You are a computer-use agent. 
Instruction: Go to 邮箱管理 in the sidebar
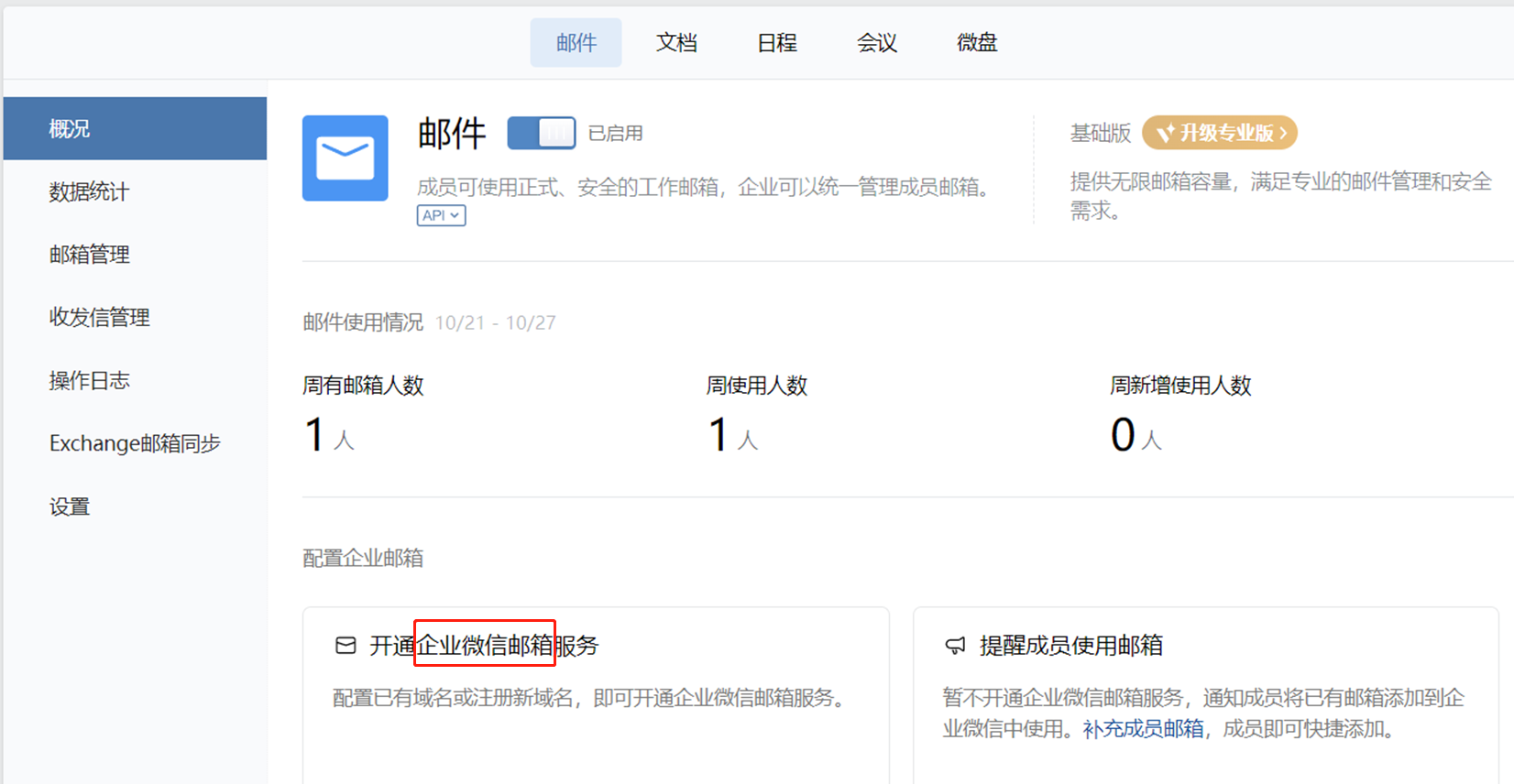(89, 255)
